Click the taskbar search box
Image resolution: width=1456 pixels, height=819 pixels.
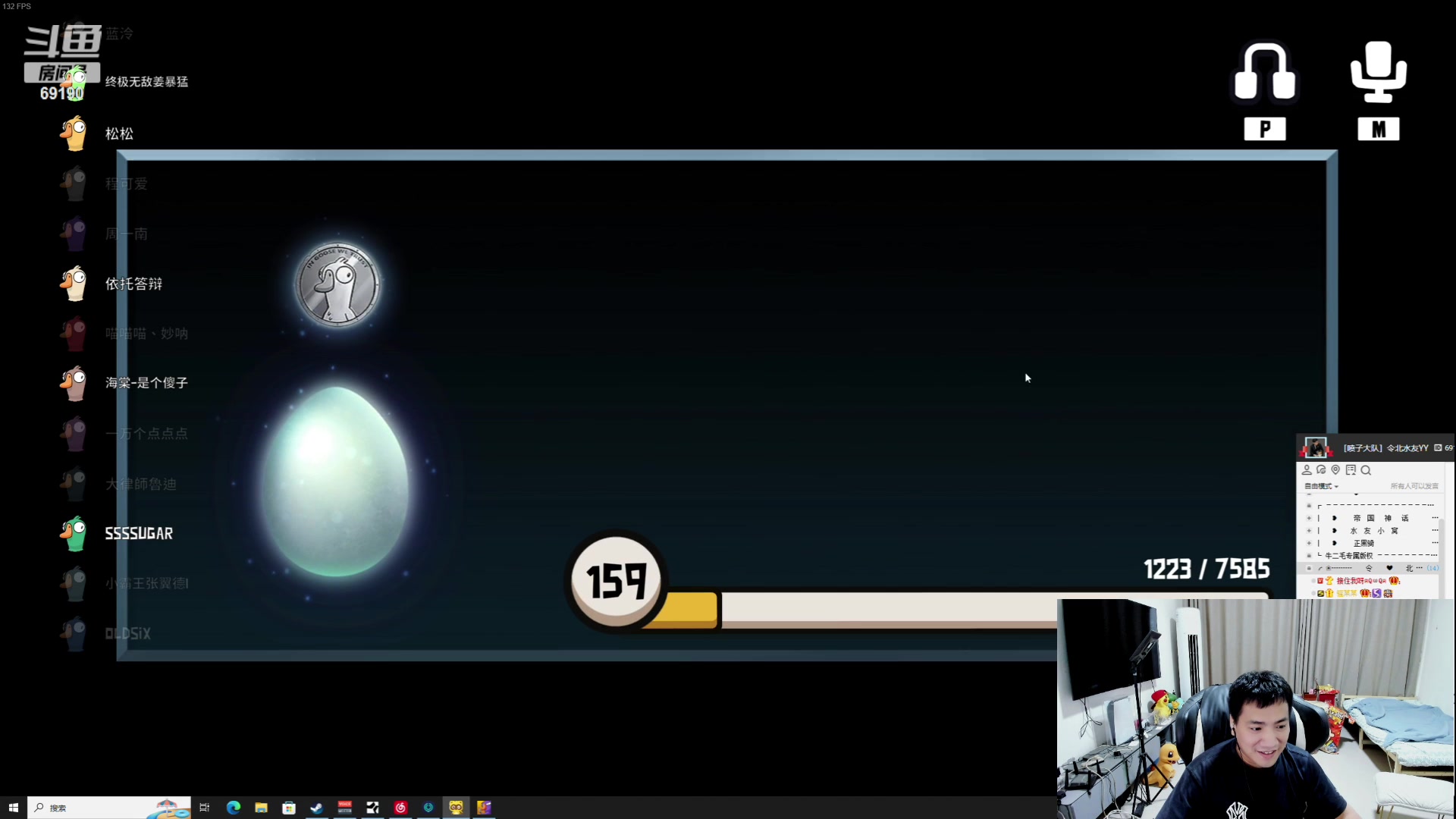click(x=108, y=808)
